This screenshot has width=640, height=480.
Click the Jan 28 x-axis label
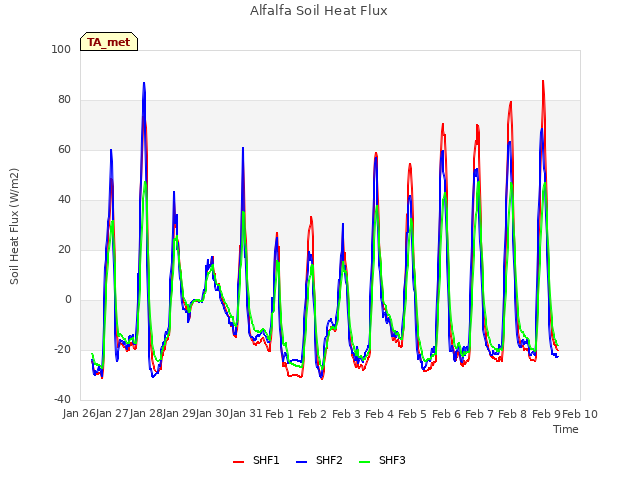point(146,413)
